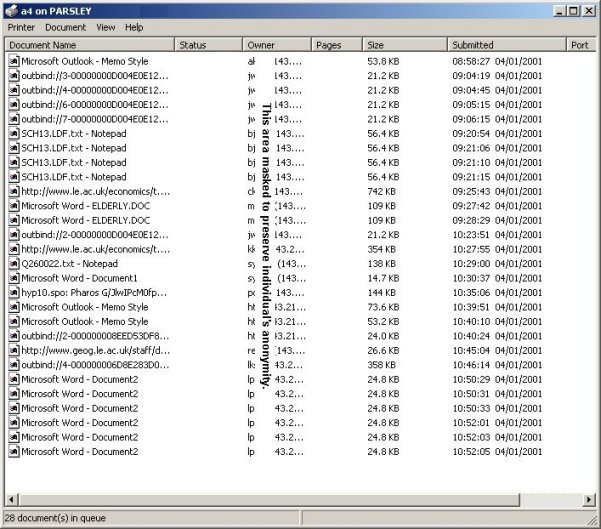
Task: Click the '28 document(s) in queue' status text
Action: point(55,518)
